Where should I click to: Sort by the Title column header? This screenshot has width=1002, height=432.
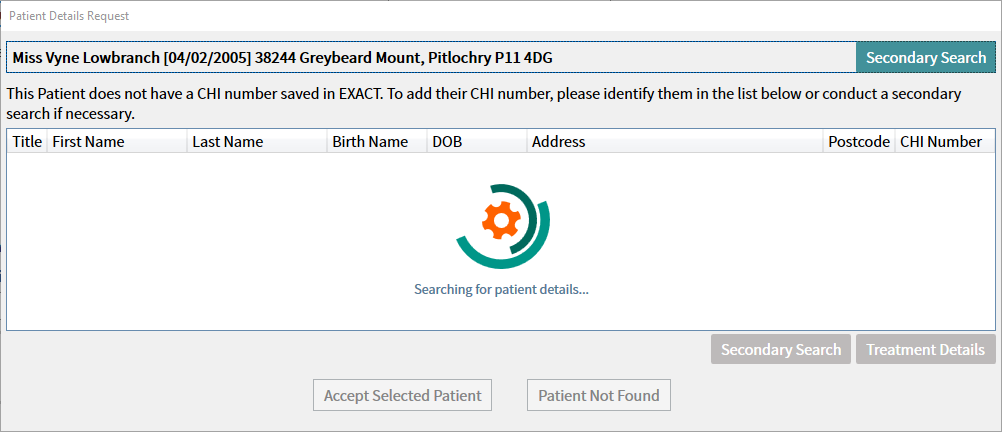(27, 142)
